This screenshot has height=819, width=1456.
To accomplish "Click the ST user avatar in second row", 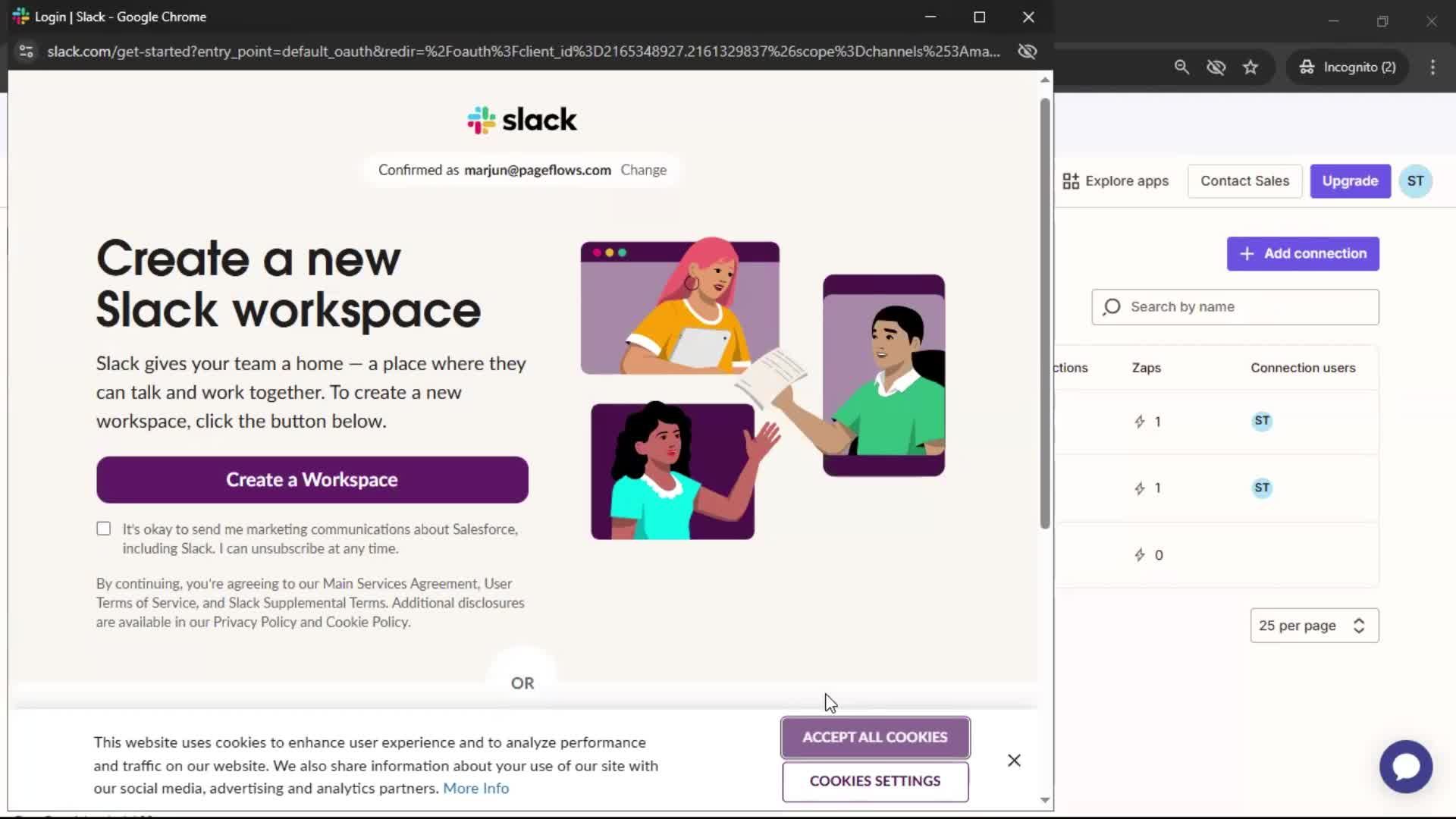I will coord(1262,488).
